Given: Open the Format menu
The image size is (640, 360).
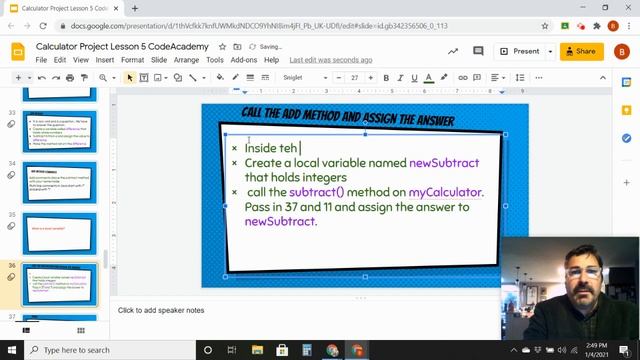Looking at the screenshot, I should click(x=133, y=60).
